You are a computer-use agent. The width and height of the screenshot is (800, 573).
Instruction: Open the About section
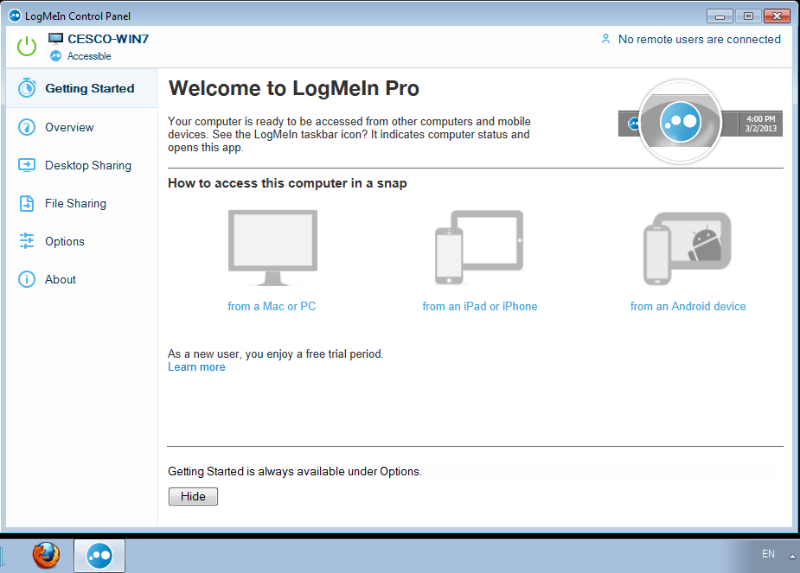82,279
